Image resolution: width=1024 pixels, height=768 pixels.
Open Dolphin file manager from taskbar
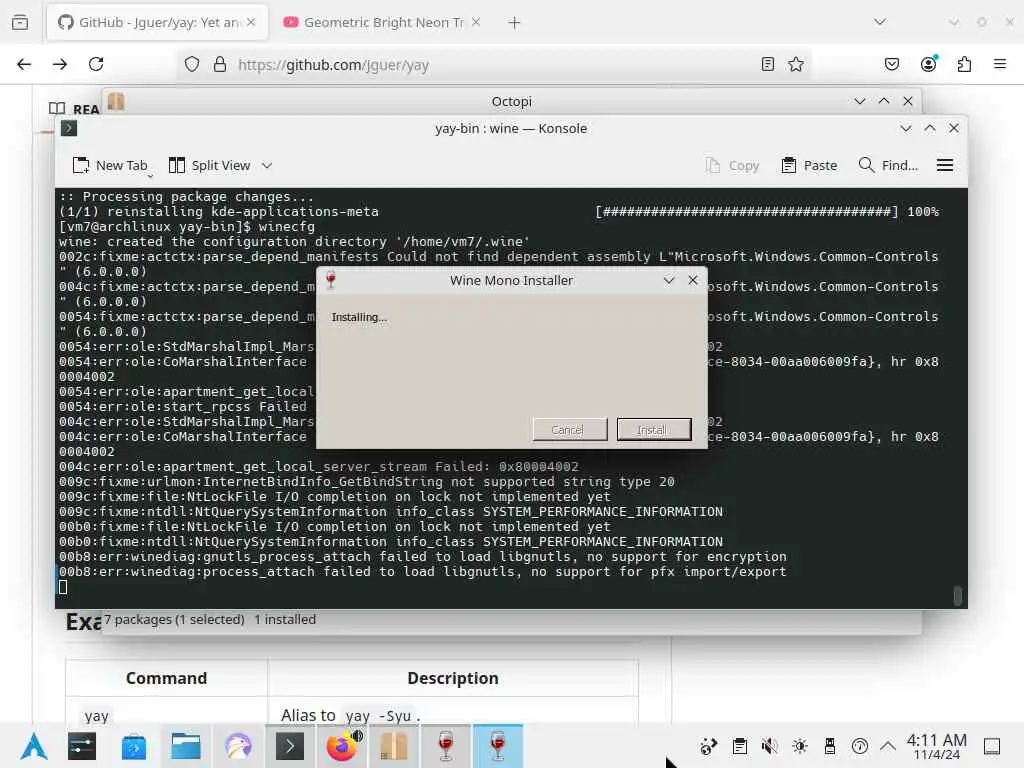coord(185,746)
